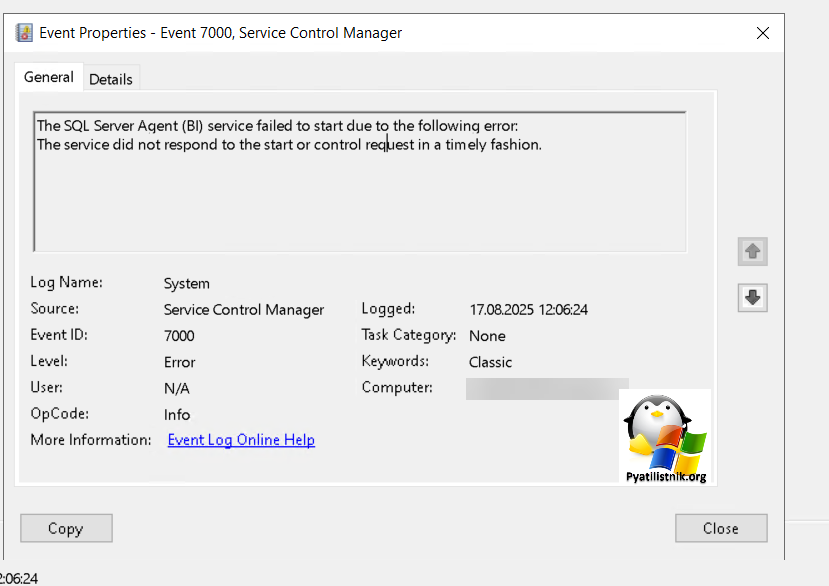The width and height of the screenshot is (829, 586).
Task: Select the Task Category value None
Action: (x=487, y=336)
